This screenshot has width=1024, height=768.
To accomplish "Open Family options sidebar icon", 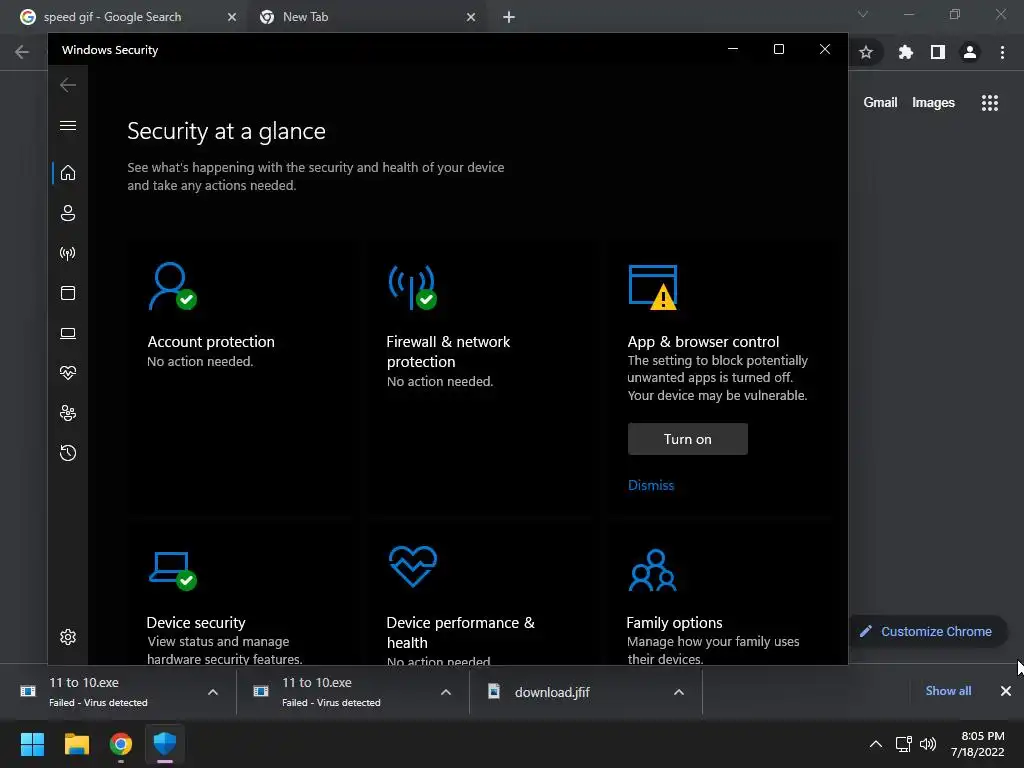I will [68, 413].
